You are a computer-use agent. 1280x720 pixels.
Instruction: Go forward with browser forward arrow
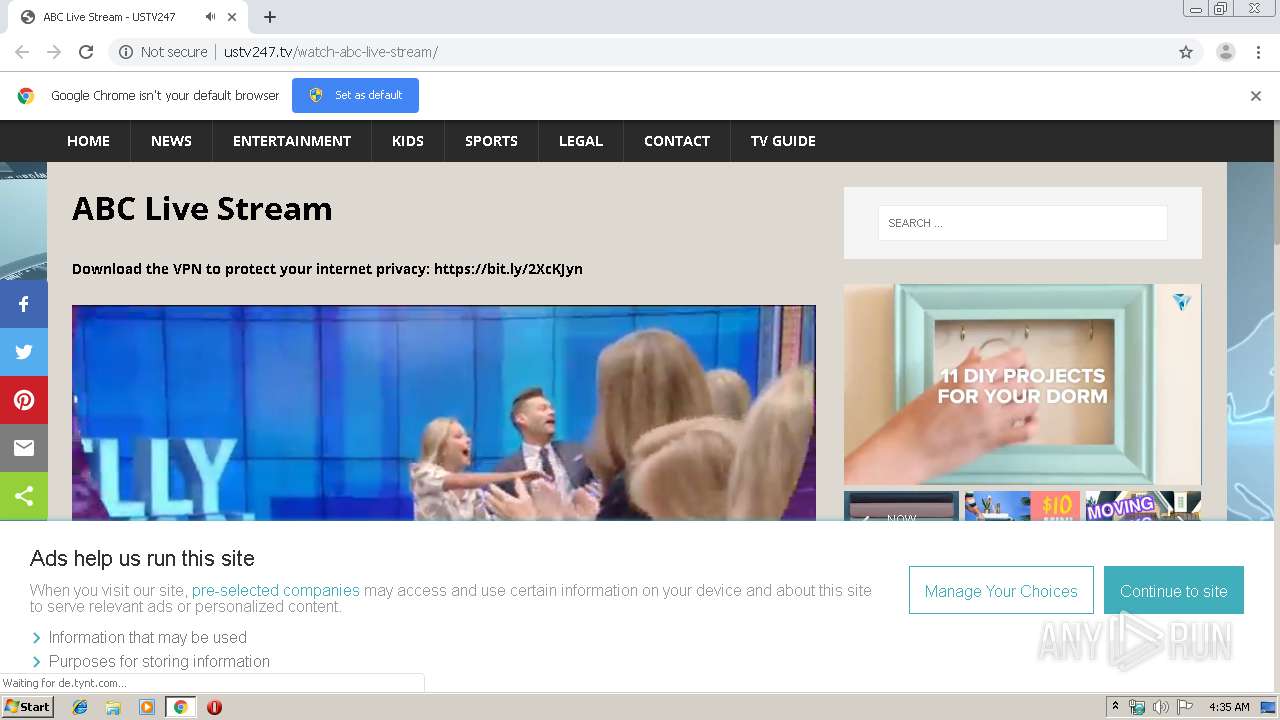pos(54,52)
